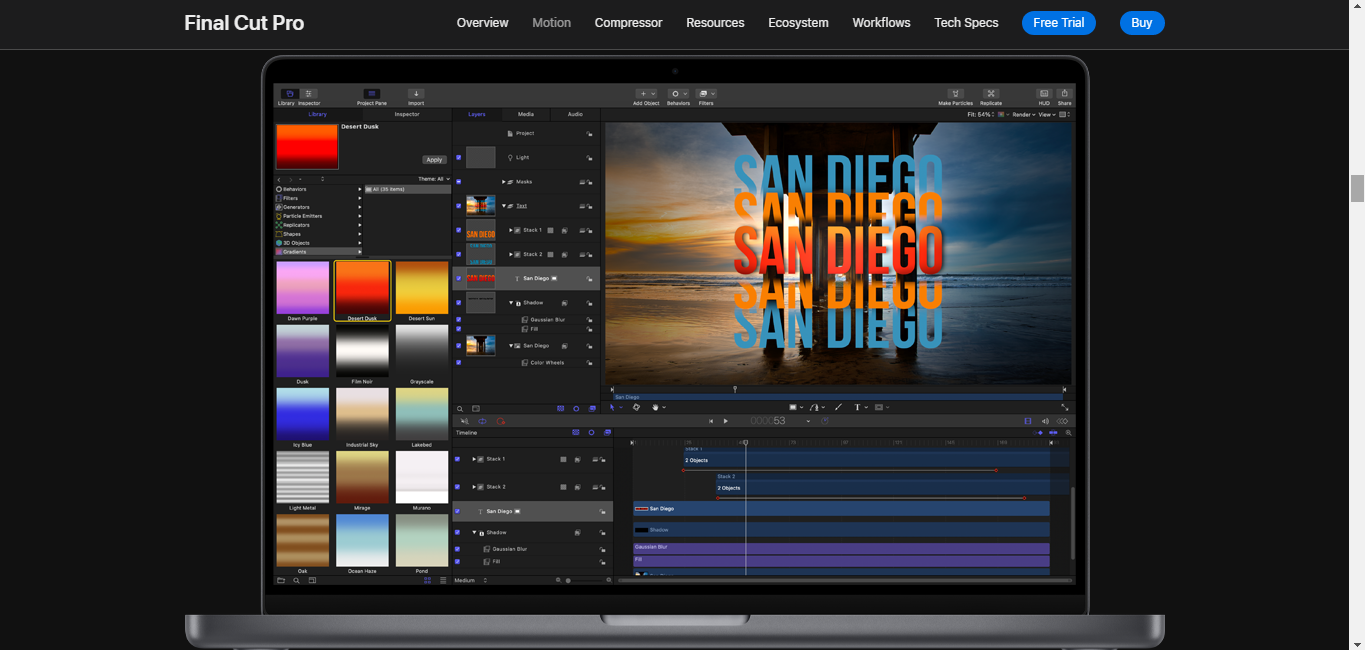Open the Render dropdown above the canvas

coord(1022,115)
